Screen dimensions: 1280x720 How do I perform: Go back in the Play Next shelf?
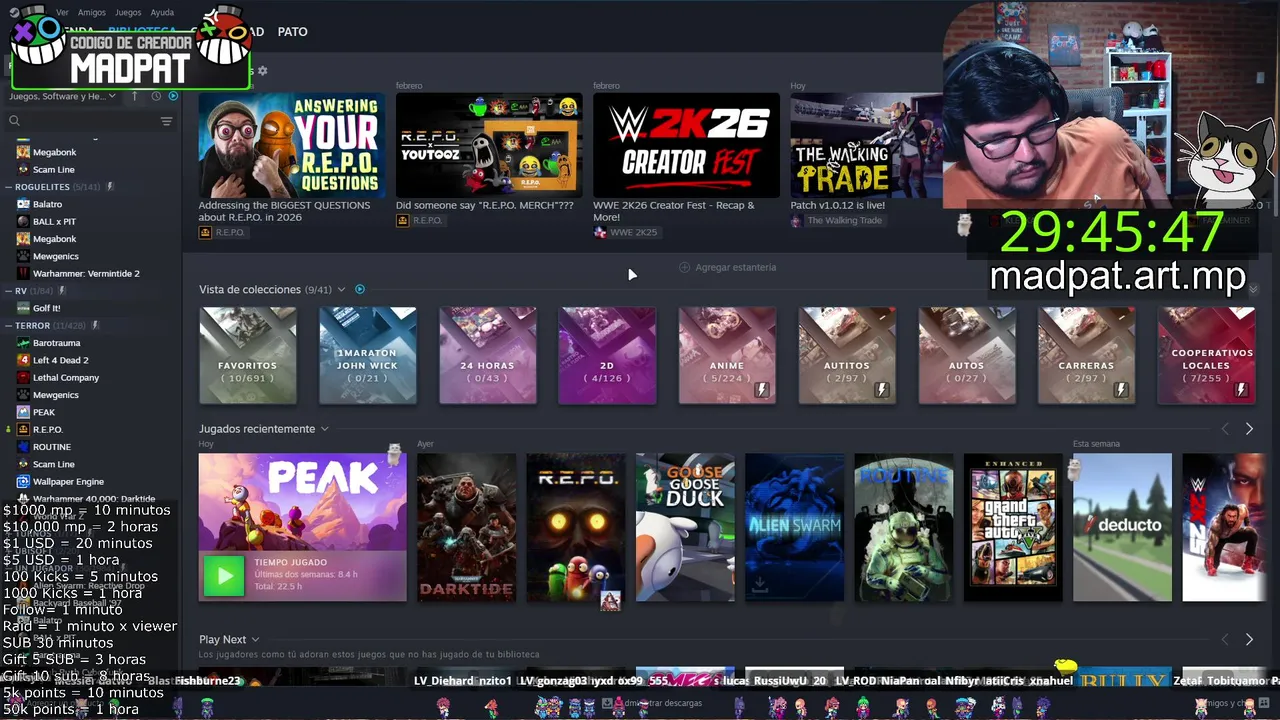click(1225, 639)
